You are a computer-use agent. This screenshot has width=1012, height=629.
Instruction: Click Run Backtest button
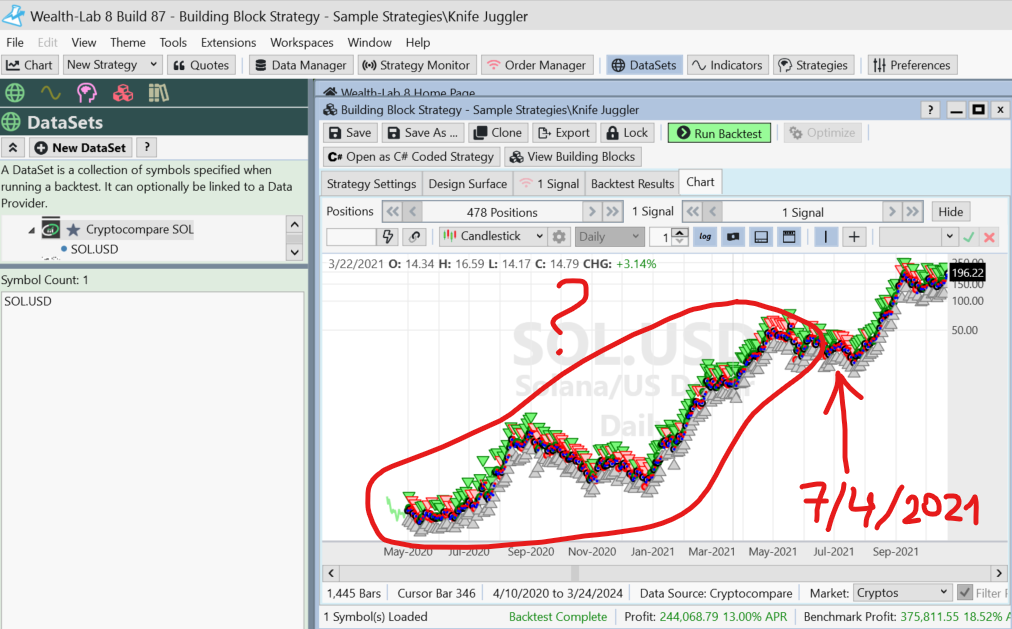(719, 133)
